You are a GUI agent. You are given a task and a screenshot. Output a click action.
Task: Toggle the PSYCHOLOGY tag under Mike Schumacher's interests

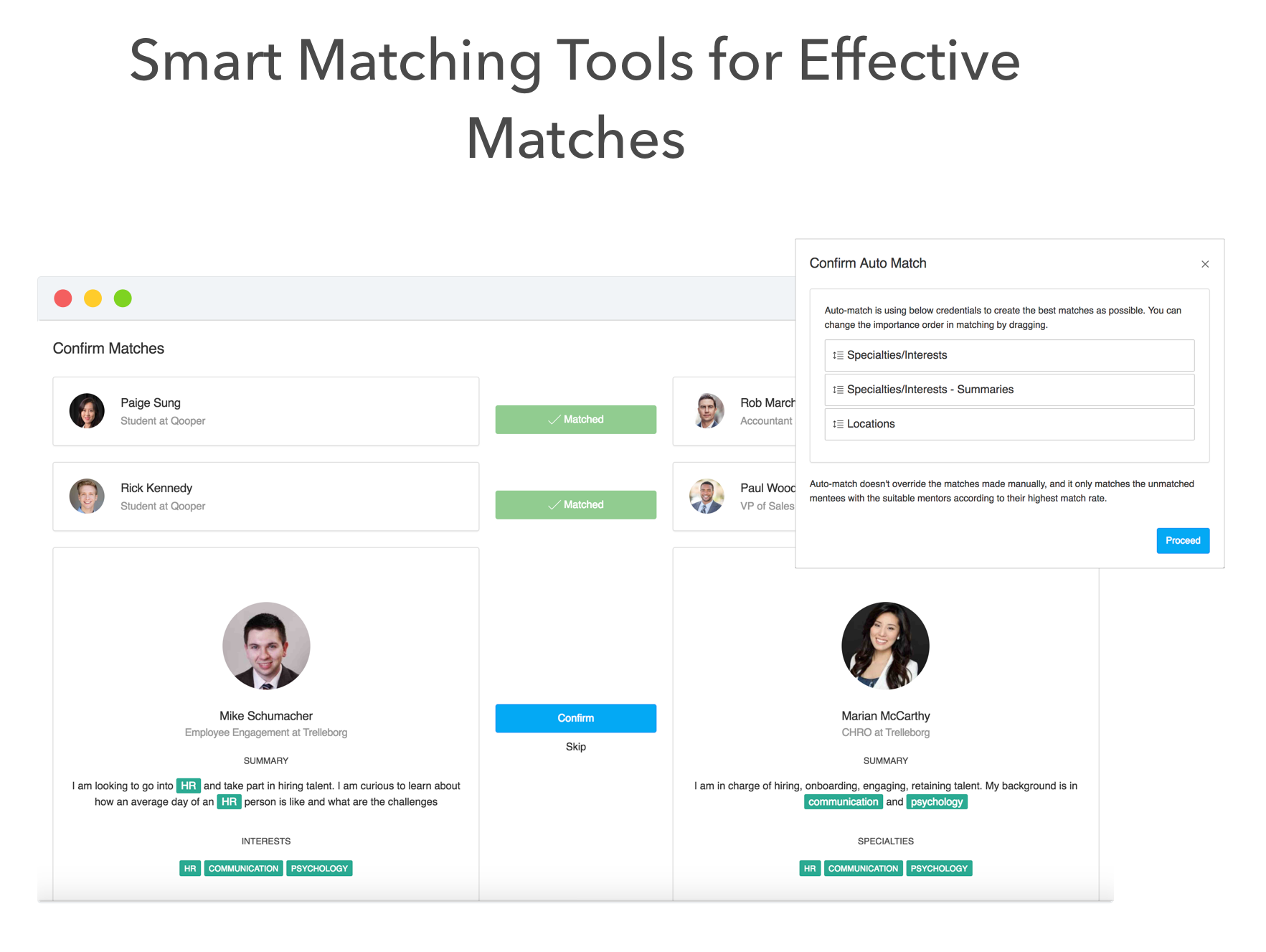click(319, 867)
